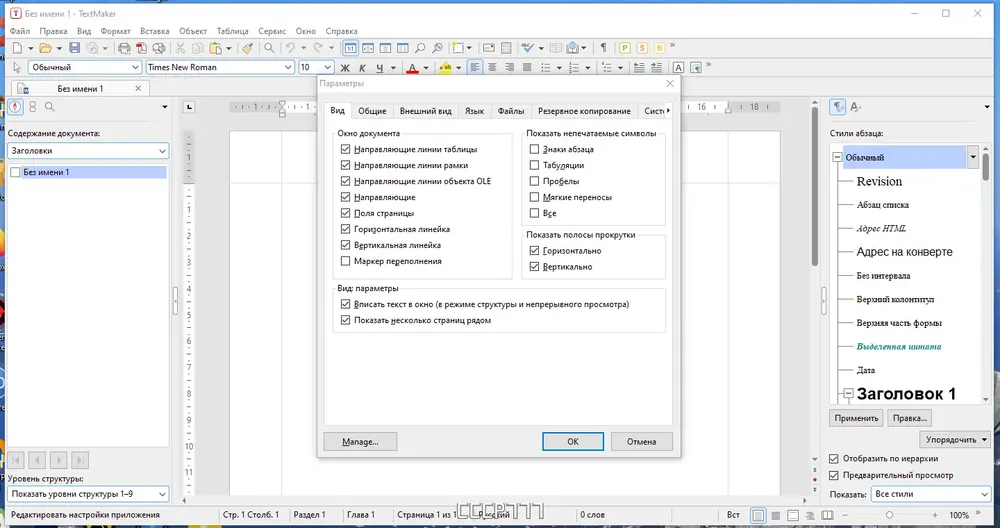The height and width of the screenshot is (528, 1000).
Task: Click the zoom slider handle
Action: pos(889,515)
